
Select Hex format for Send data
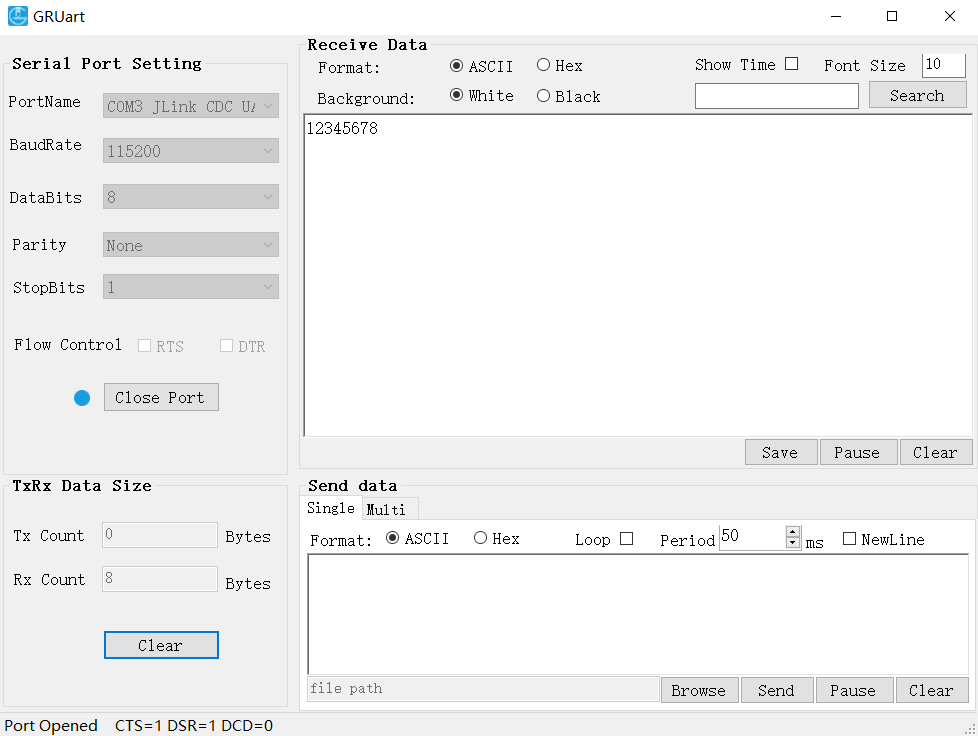click(x=481, y=538)
